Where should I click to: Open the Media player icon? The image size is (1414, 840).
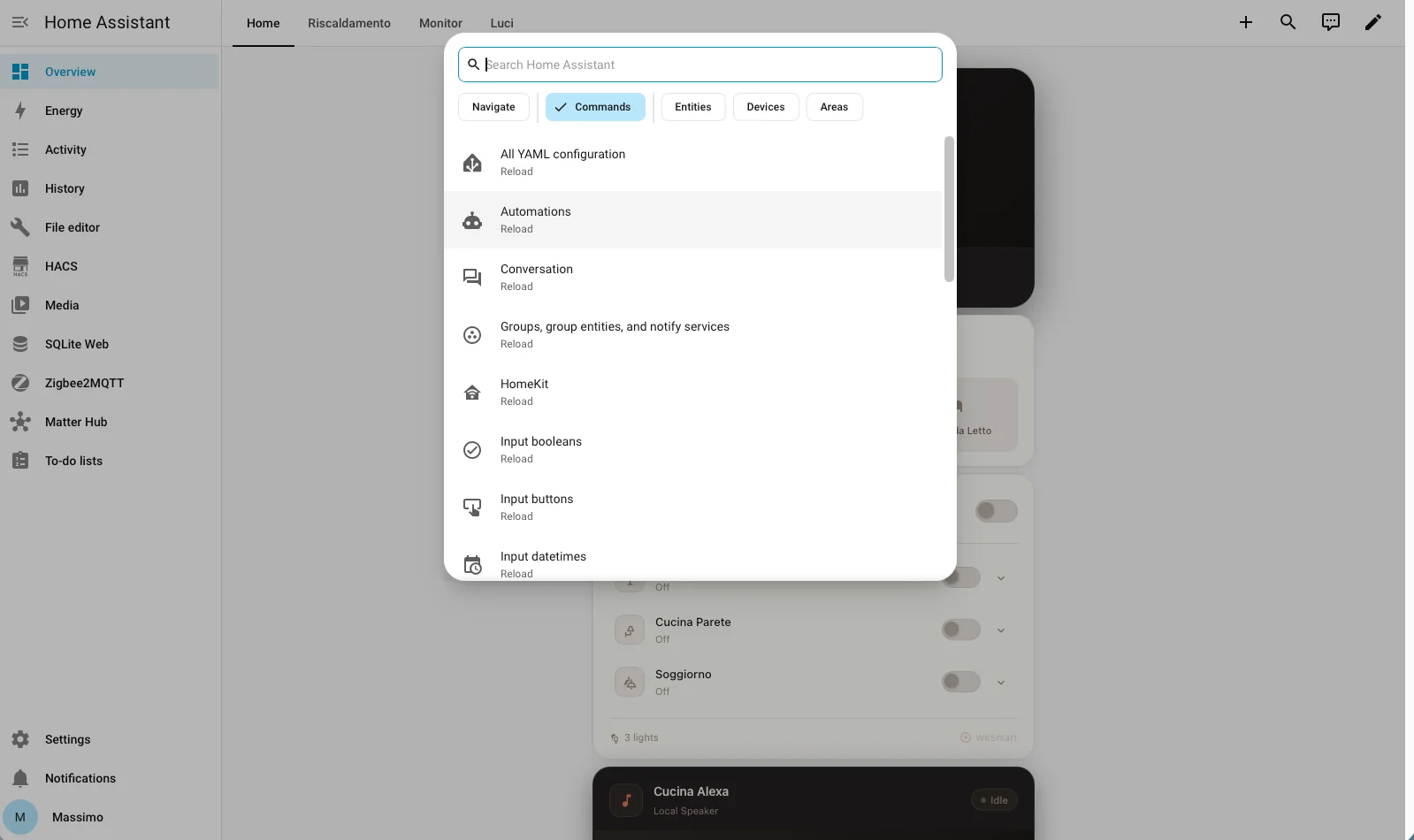pyautogui.click(x=20, y=305)
